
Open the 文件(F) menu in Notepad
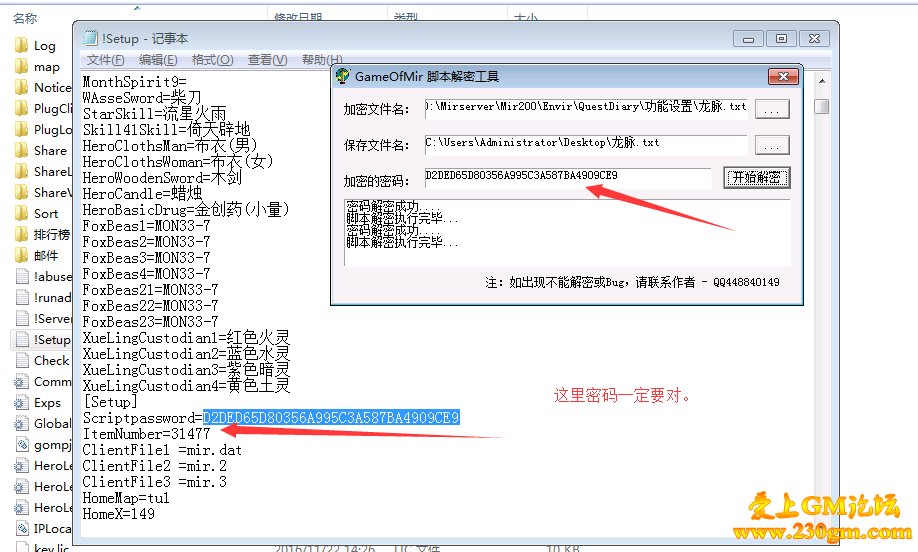pos(105,60)
